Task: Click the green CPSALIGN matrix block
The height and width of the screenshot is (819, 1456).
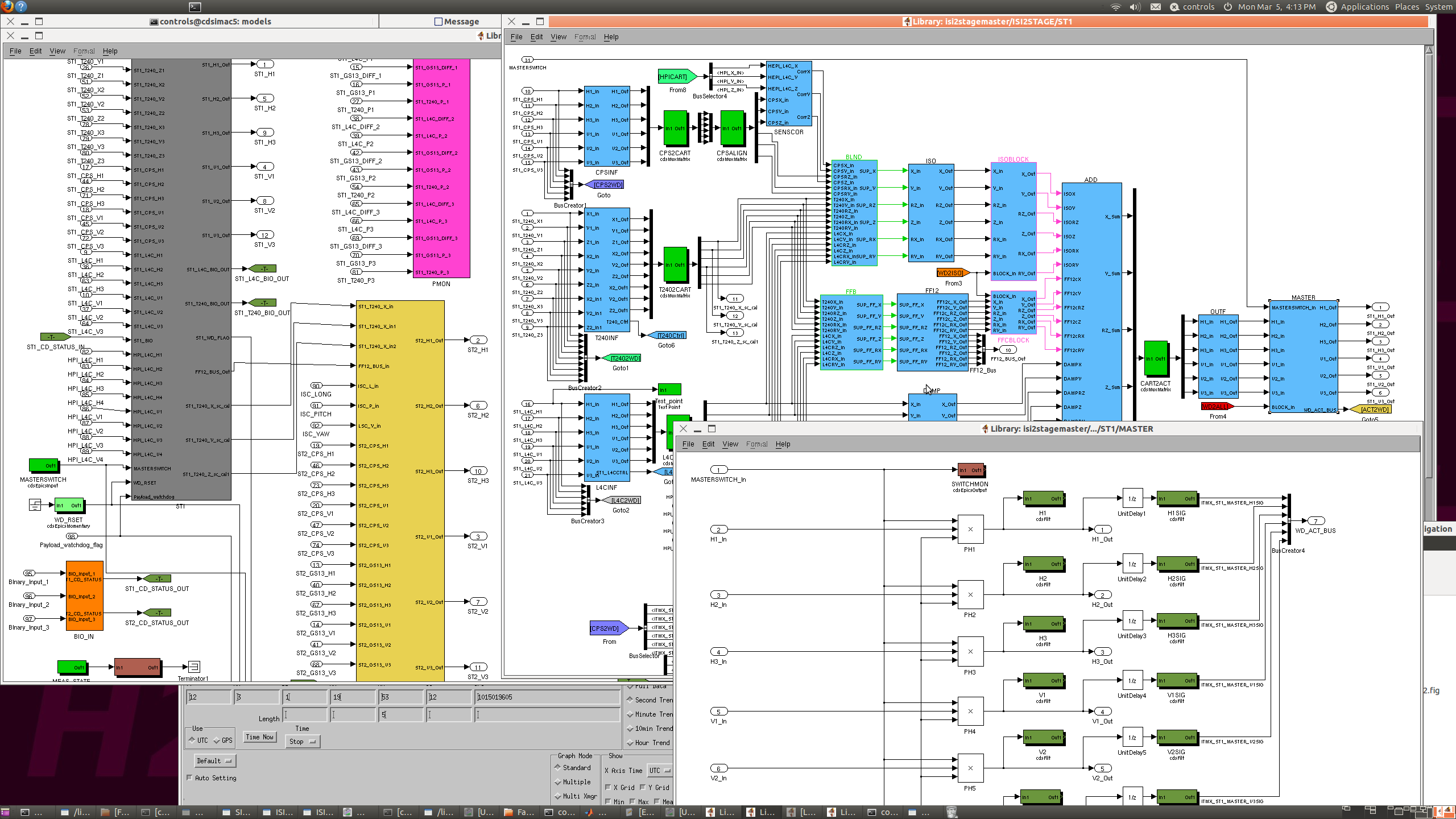Action: click(732, 129)
